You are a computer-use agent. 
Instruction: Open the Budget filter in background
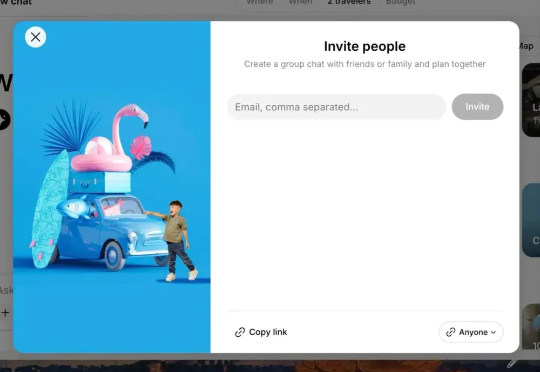tap(401, 2)
